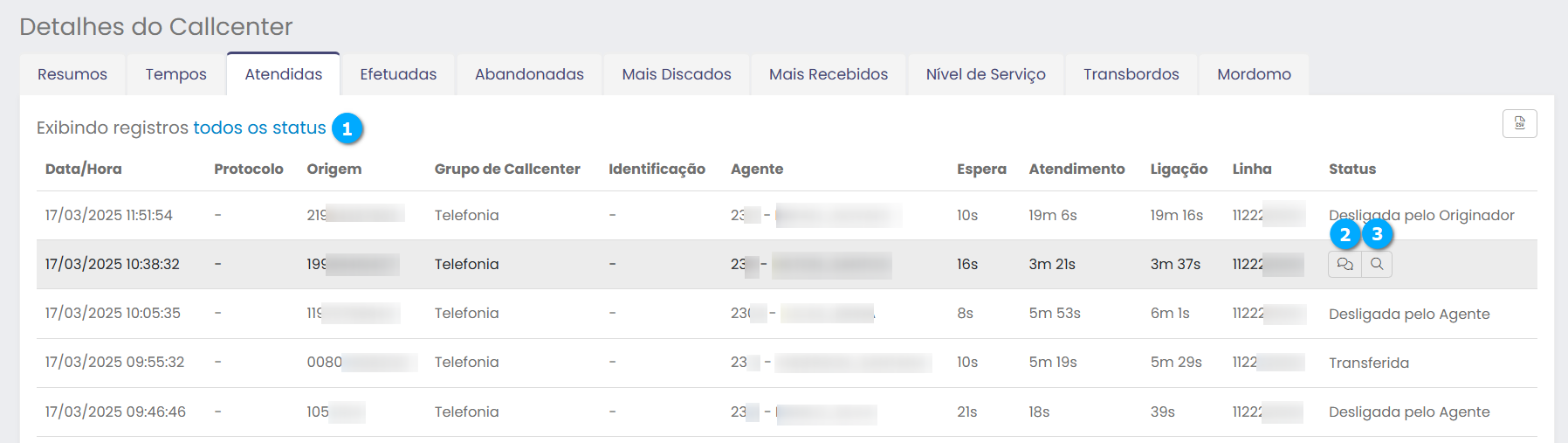Click the 17/03/2025 09:46:46 call record
The image size is (1568, 443).
[115, 412]
